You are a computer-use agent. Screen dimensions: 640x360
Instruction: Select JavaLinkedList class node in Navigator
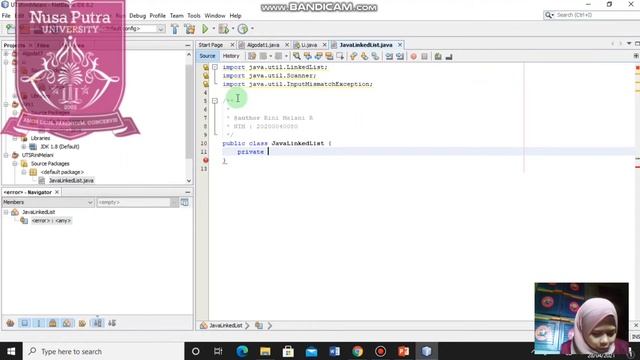(x=38, y=212)
